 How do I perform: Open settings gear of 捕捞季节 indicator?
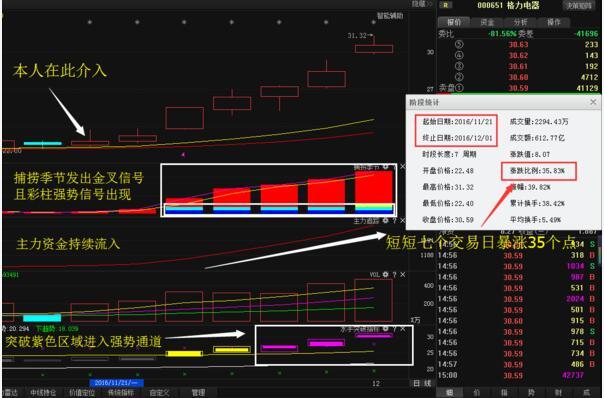[386, 167]
